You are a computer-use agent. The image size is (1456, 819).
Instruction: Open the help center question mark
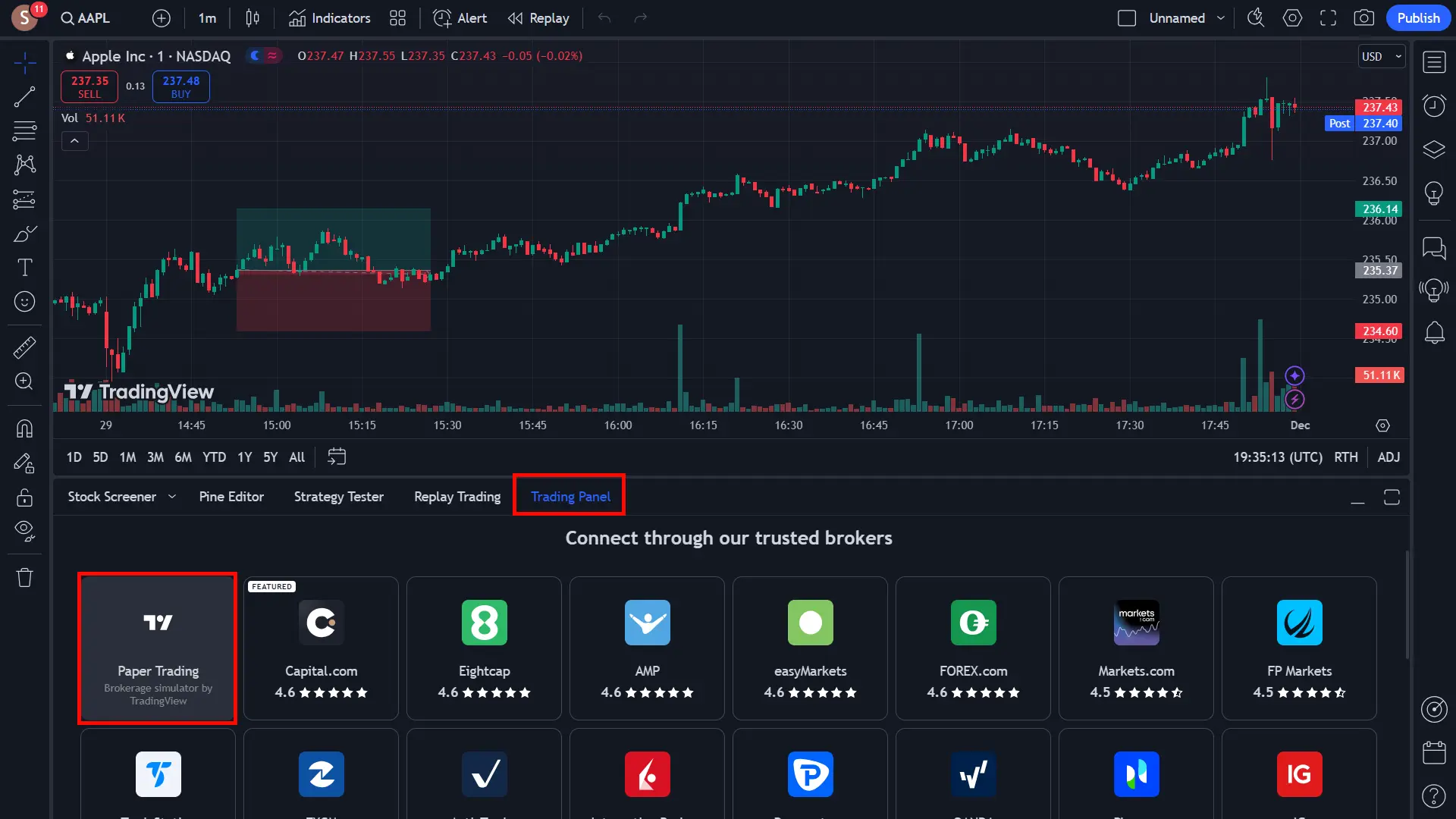click(x=1434, y=796)
